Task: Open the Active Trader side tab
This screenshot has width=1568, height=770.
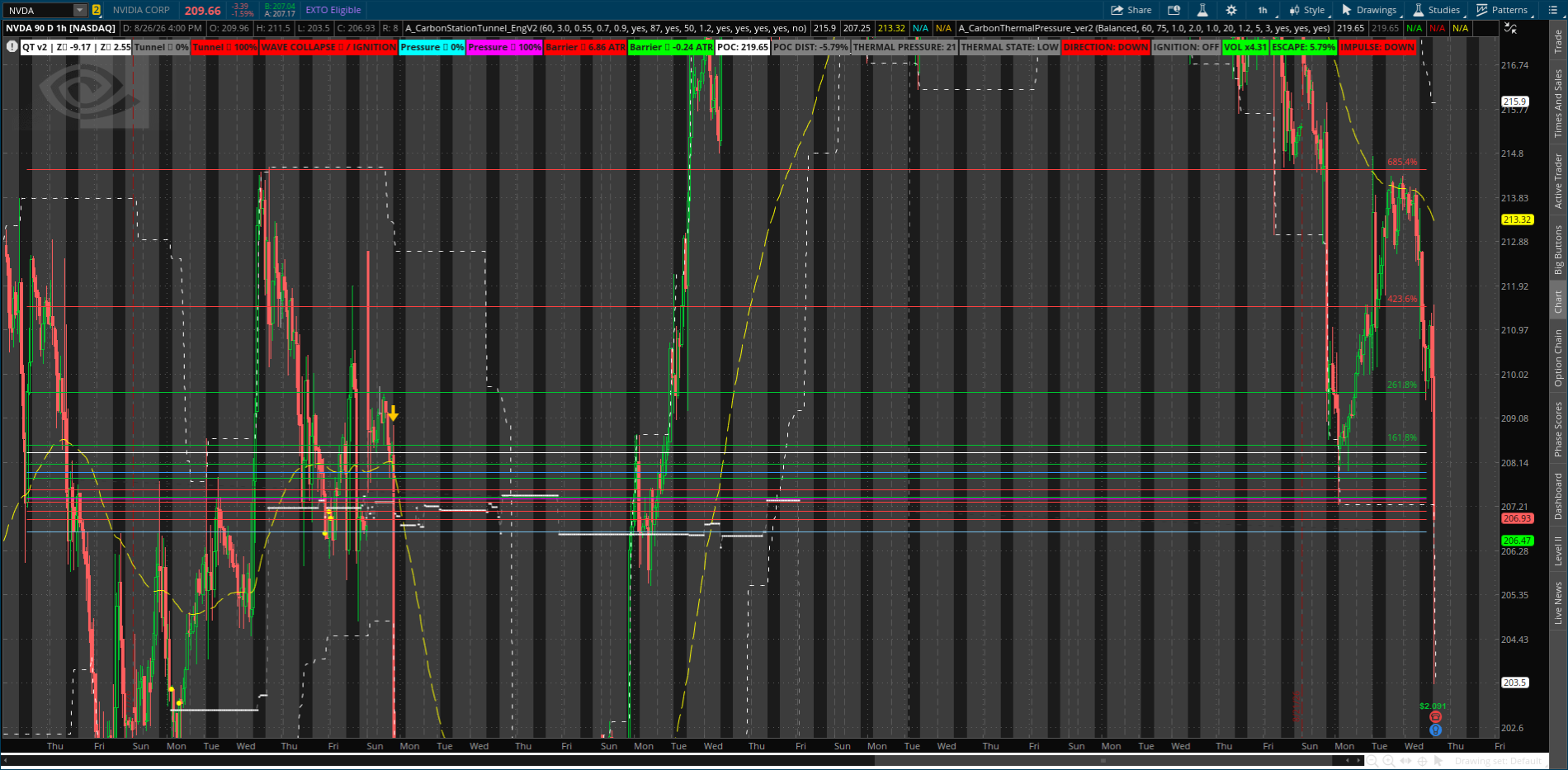Action: tap(1558, 181)
